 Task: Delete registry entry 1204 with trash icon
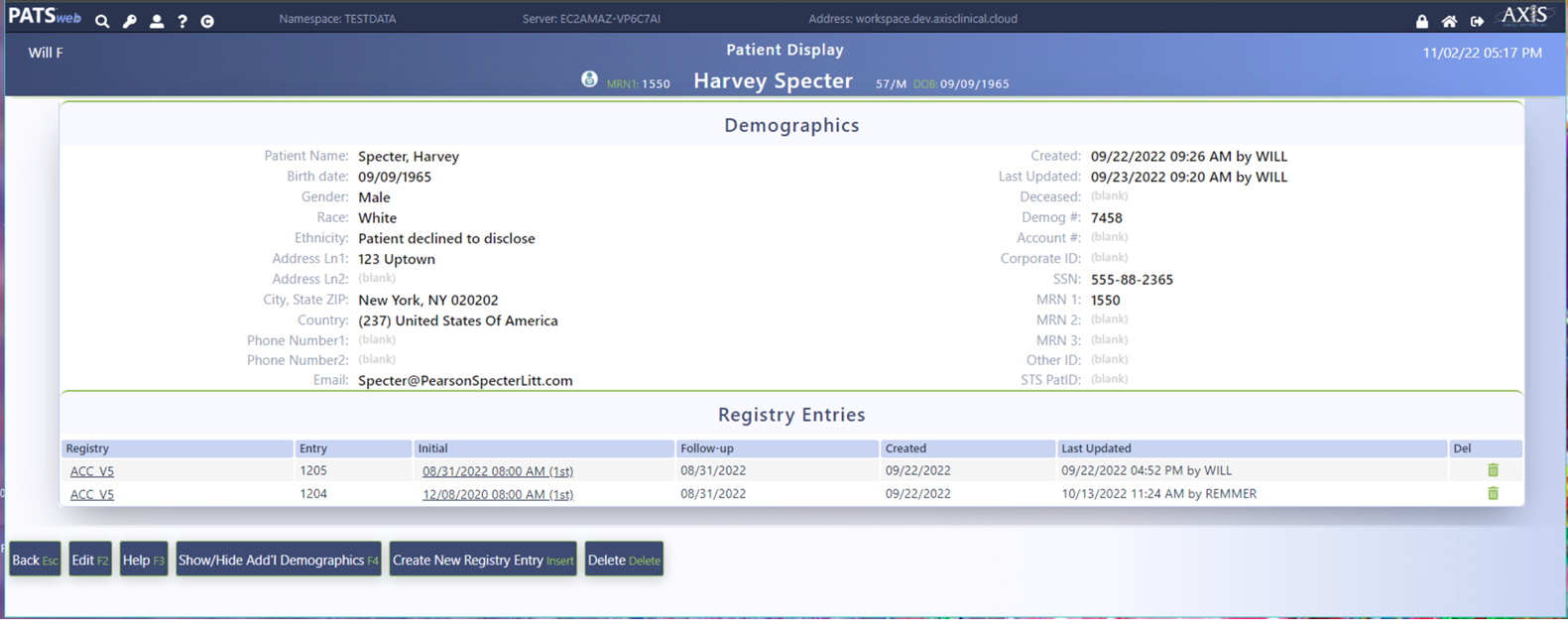pyautogui.click(x=1493, y=493)
